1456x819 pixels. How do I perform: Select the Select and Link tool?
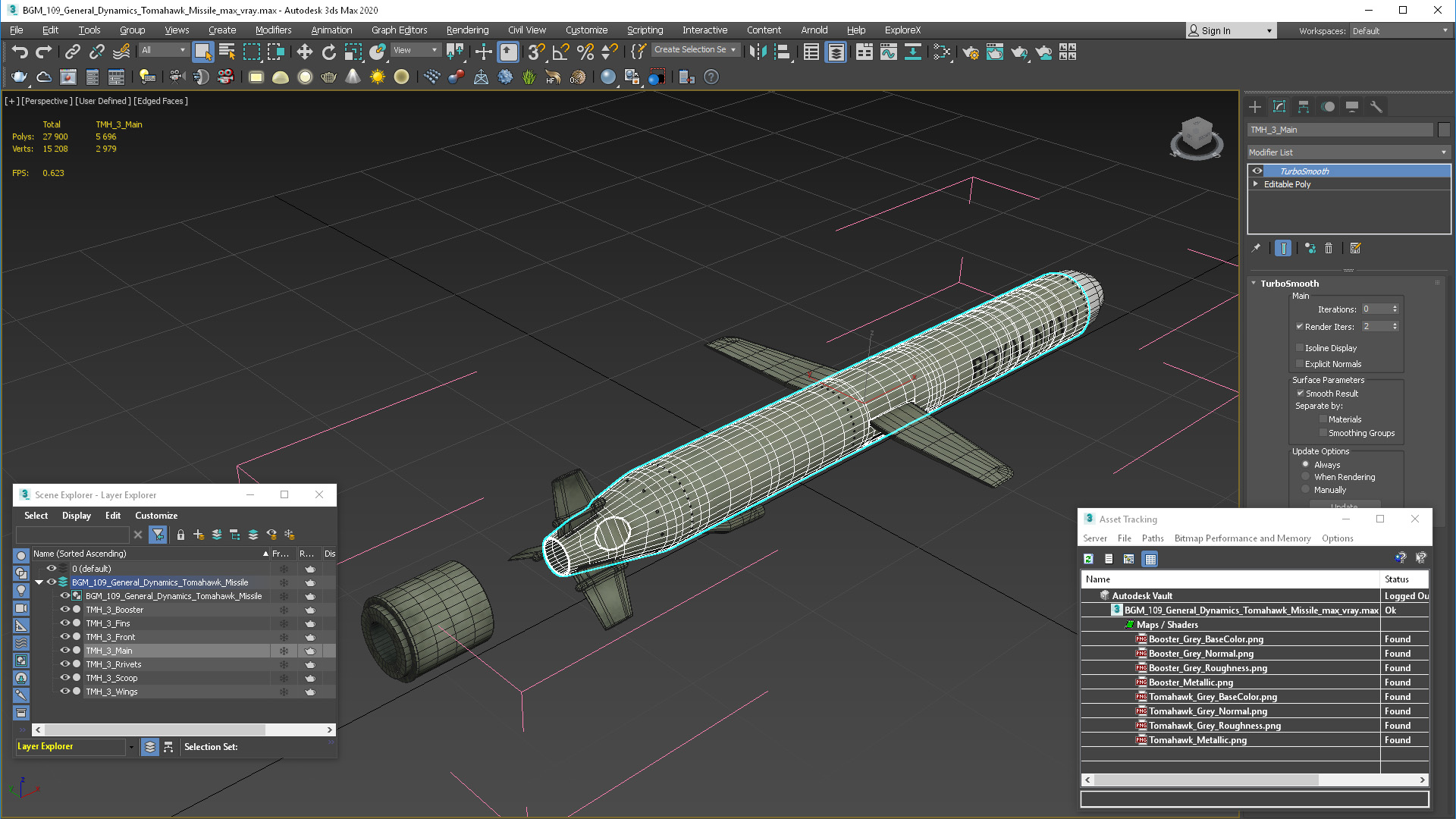(x=73, y=52)
